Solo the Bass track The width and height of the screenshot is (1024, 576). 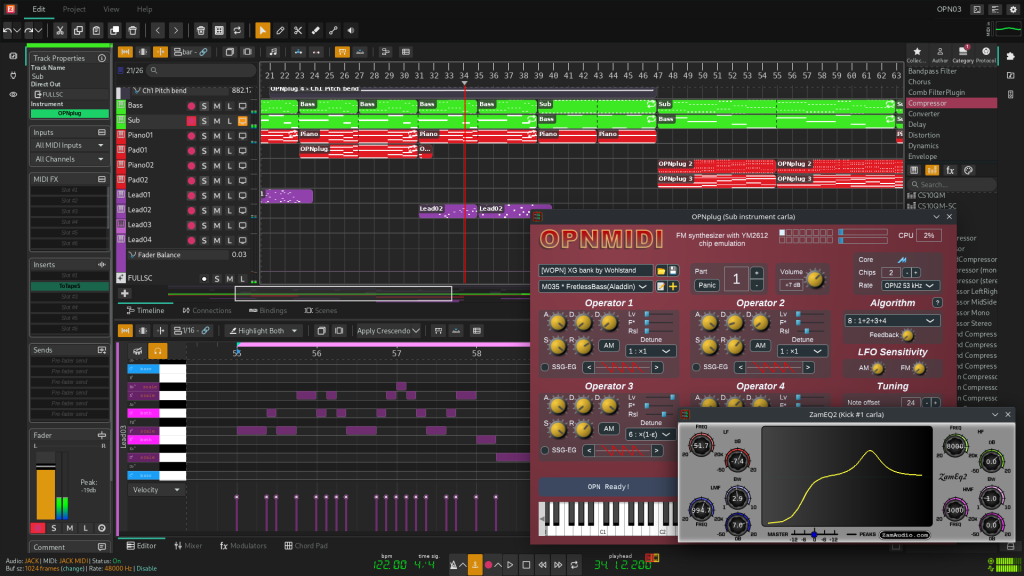(203, 105)
